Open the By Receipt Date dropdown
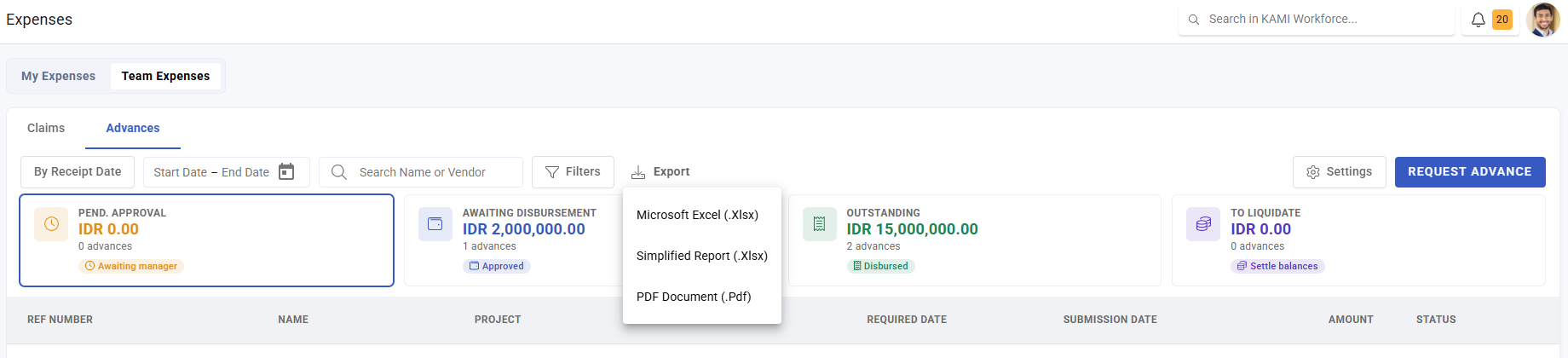This screenshot has width=1568, height=358. point(78,172)
